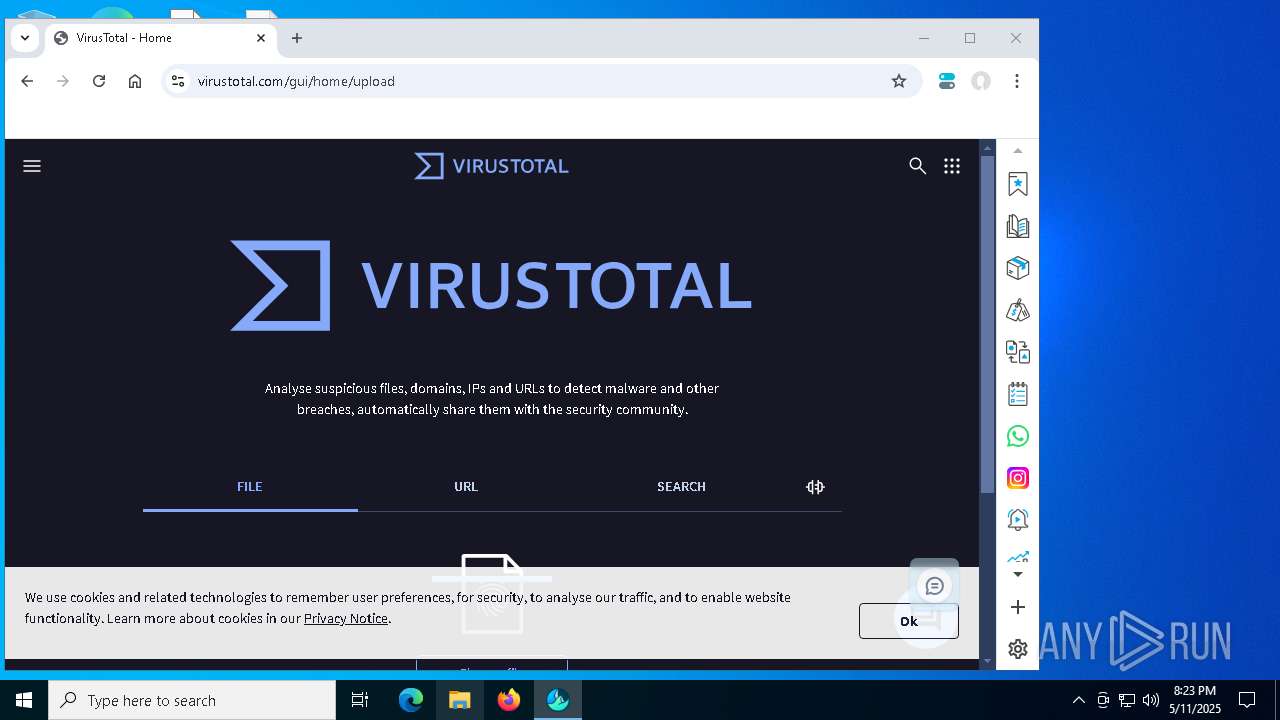1280x720 pixels.
Task: Click the taskbar search box
Action: coord(192,700)
